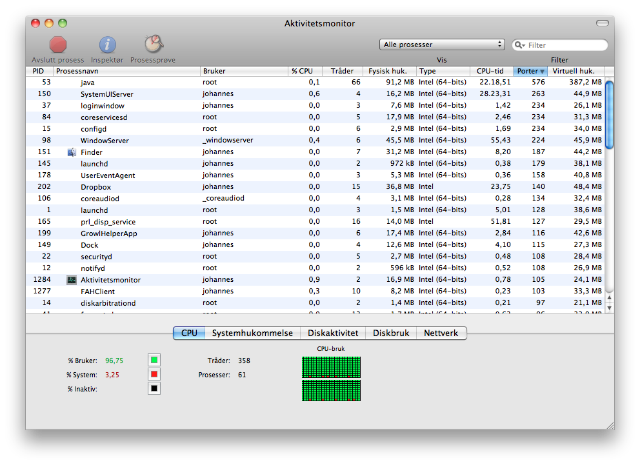Select the configd process row
The height and width of the screenshot is (464, 639).
click(316, 129)
